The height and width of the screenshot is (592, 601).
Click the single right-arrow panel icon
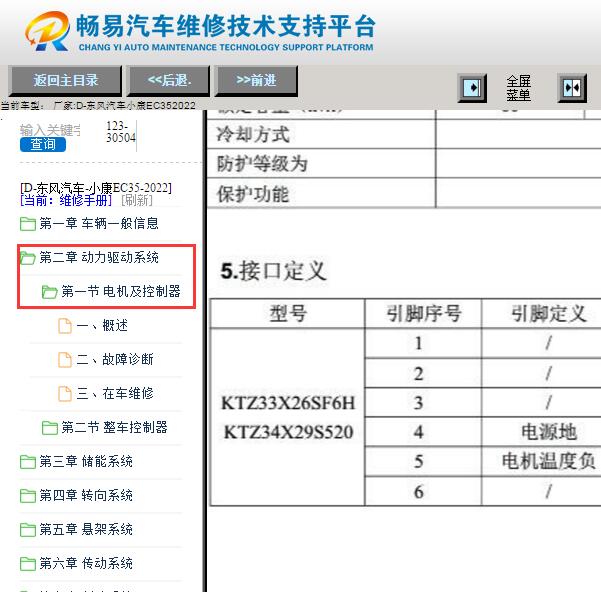472,88
